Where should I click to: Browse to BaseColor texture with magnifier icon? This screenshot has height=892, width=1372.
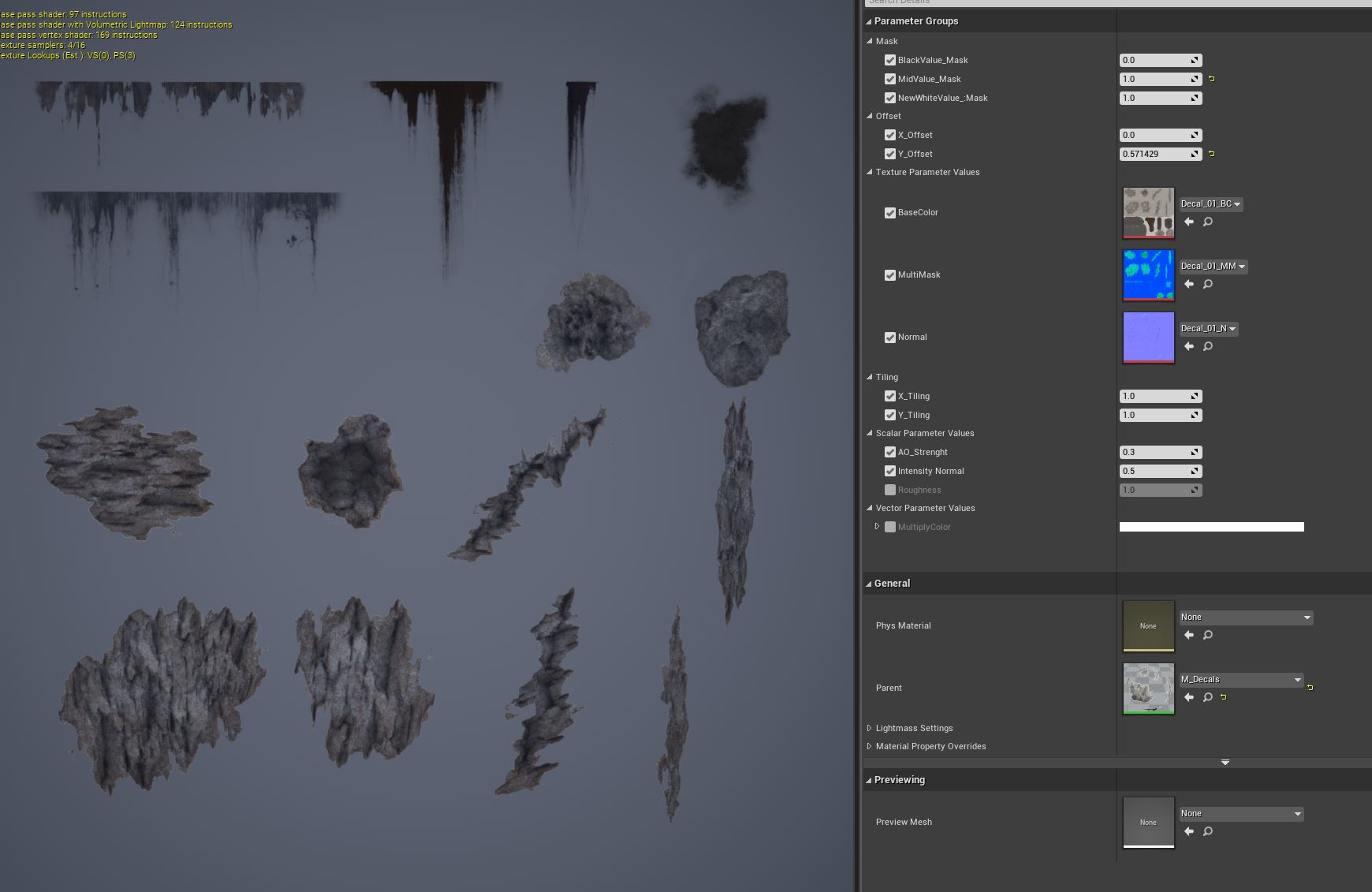click(x=1208, y=222)
